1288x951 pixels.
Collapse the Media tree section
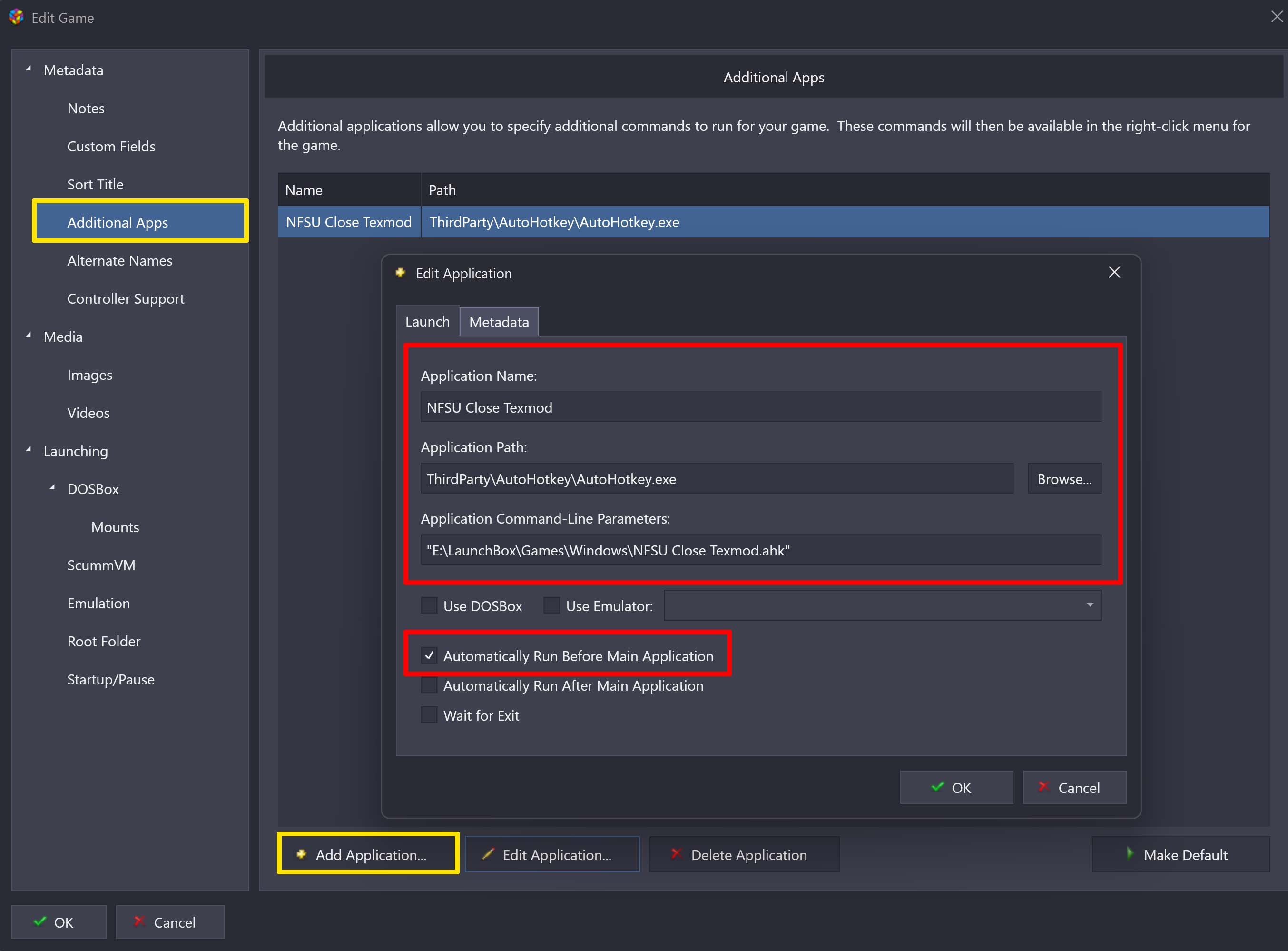point(28,336)
